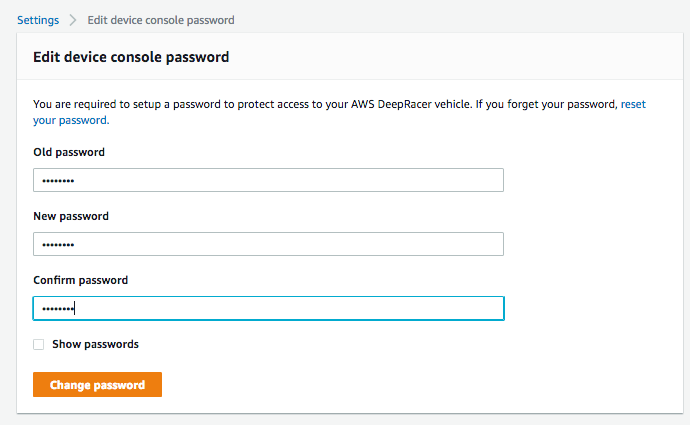Focus the Old password input field
Image resolution: width=690 pixels, height=425 pixels.
(268, 180)
